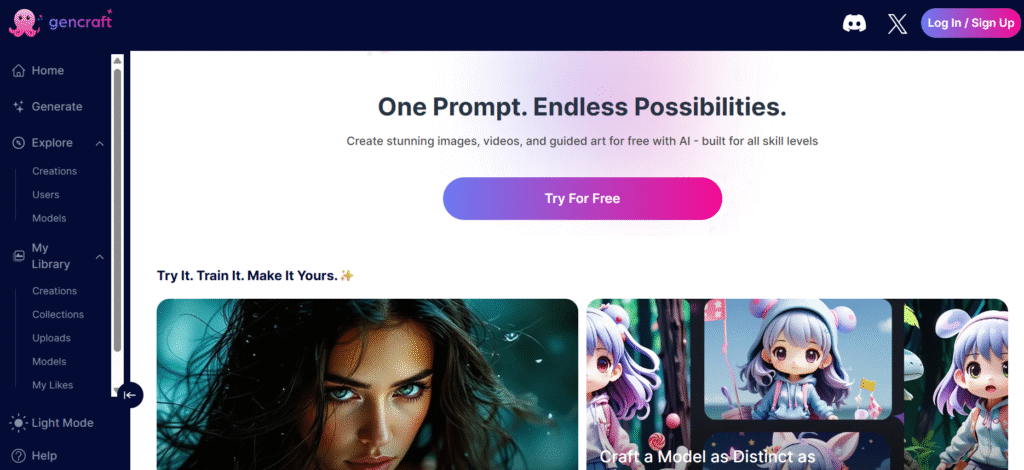Click the Log In / Sign Up button
The image size is (1024, 470).
click(970, 23)
